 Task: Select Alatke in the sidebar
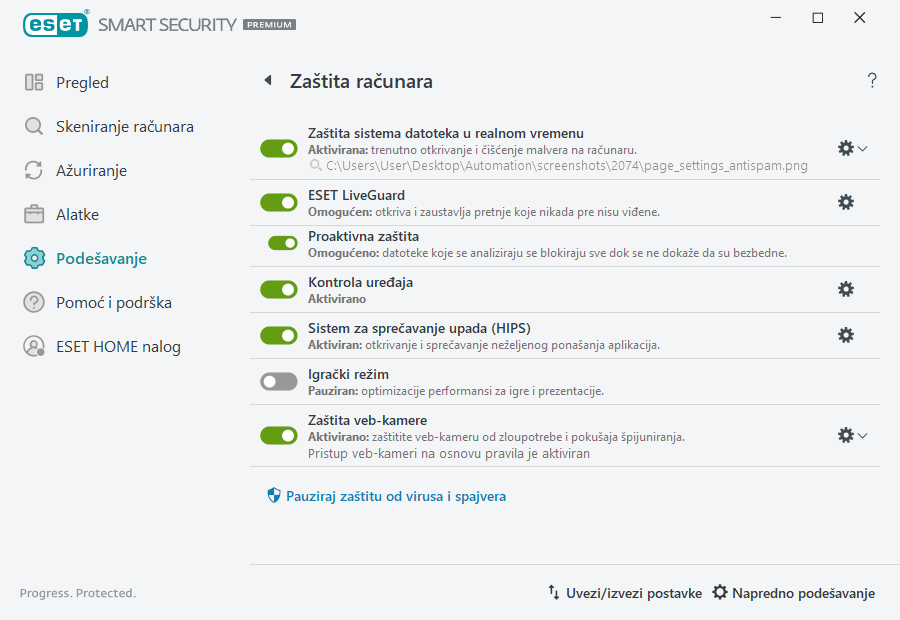[x=33, y=214]
